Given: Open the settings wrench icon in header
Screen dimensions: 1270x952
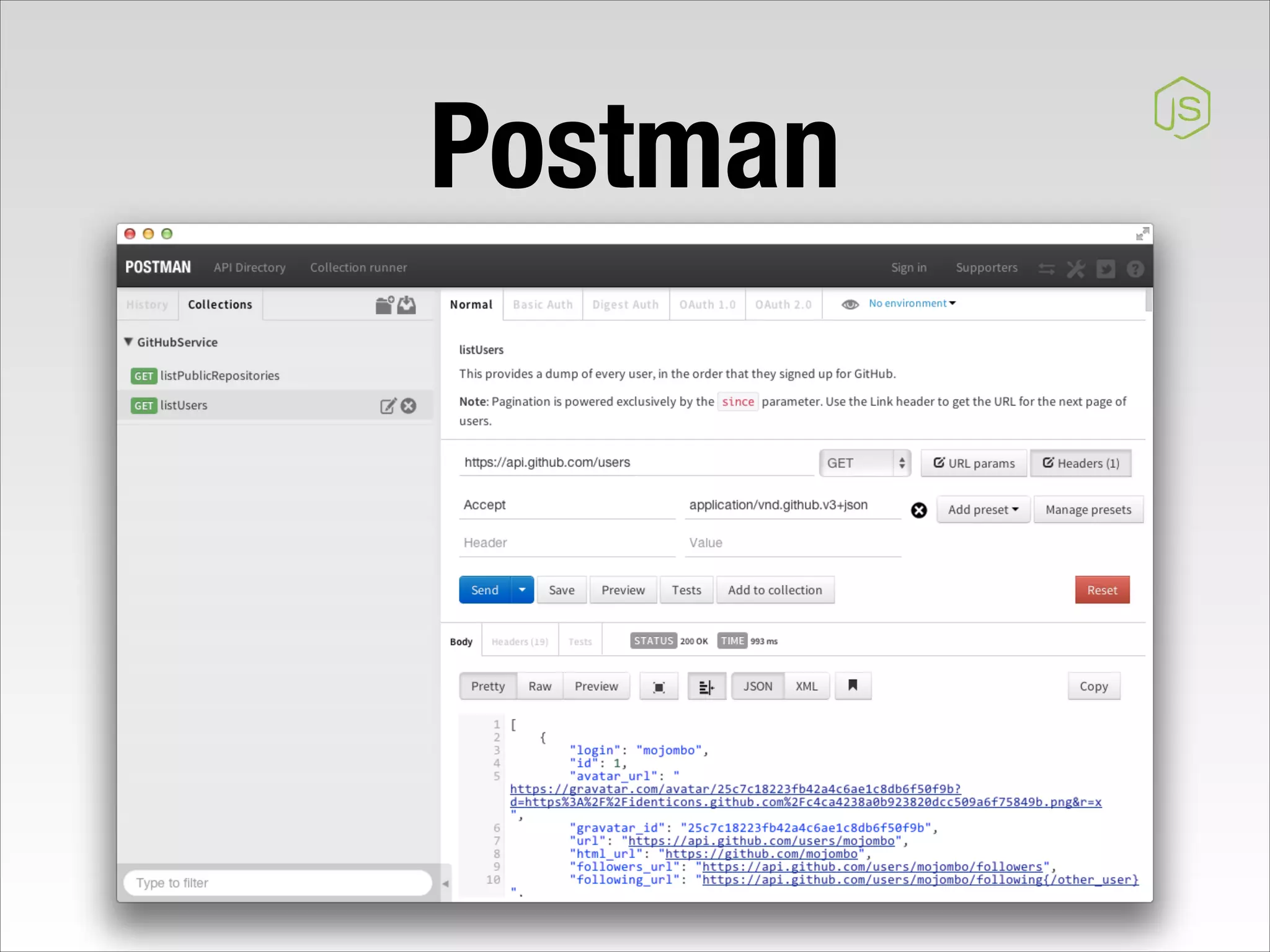Looking at the screenshot, I should (x=1076, y=269).
